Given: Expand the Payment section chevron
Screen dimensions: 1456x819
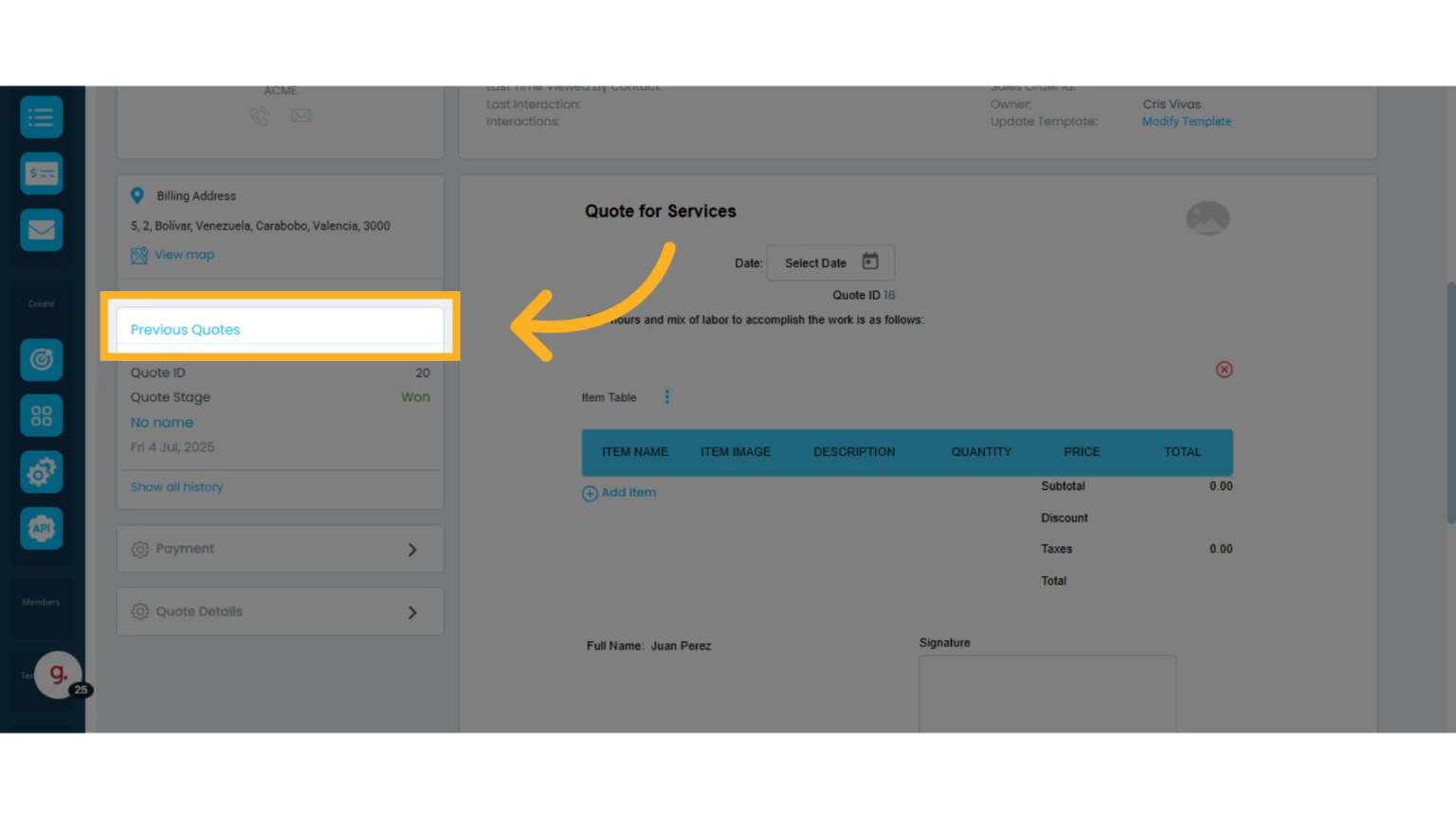Looking at the screenshot, I should [x=412, y=550].
